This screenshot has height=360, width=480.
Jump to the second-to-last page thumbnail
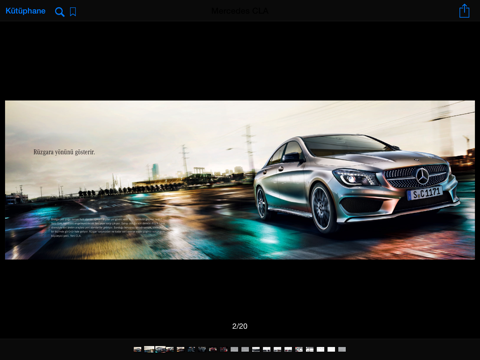pyautogui.click(x=331, y=349)
